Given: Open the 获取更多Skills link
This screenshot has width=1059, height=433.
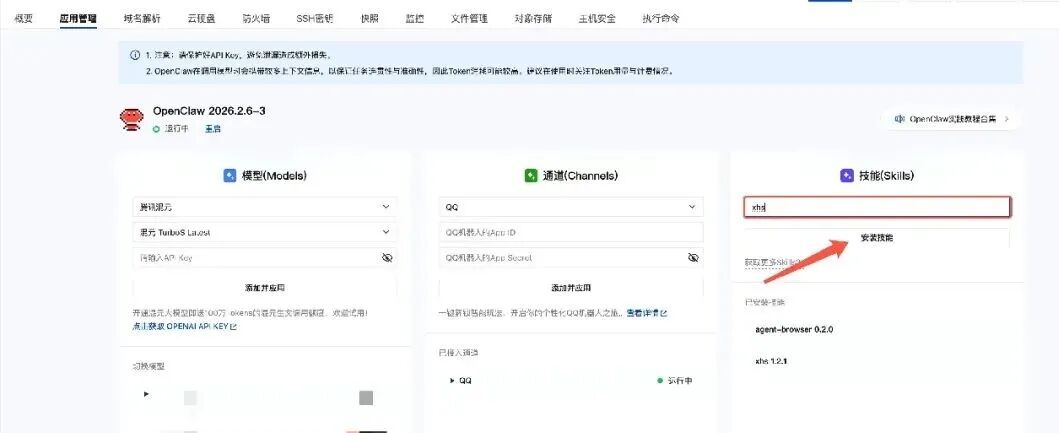Looking at the screenshot, I should (x=772, y=262).
